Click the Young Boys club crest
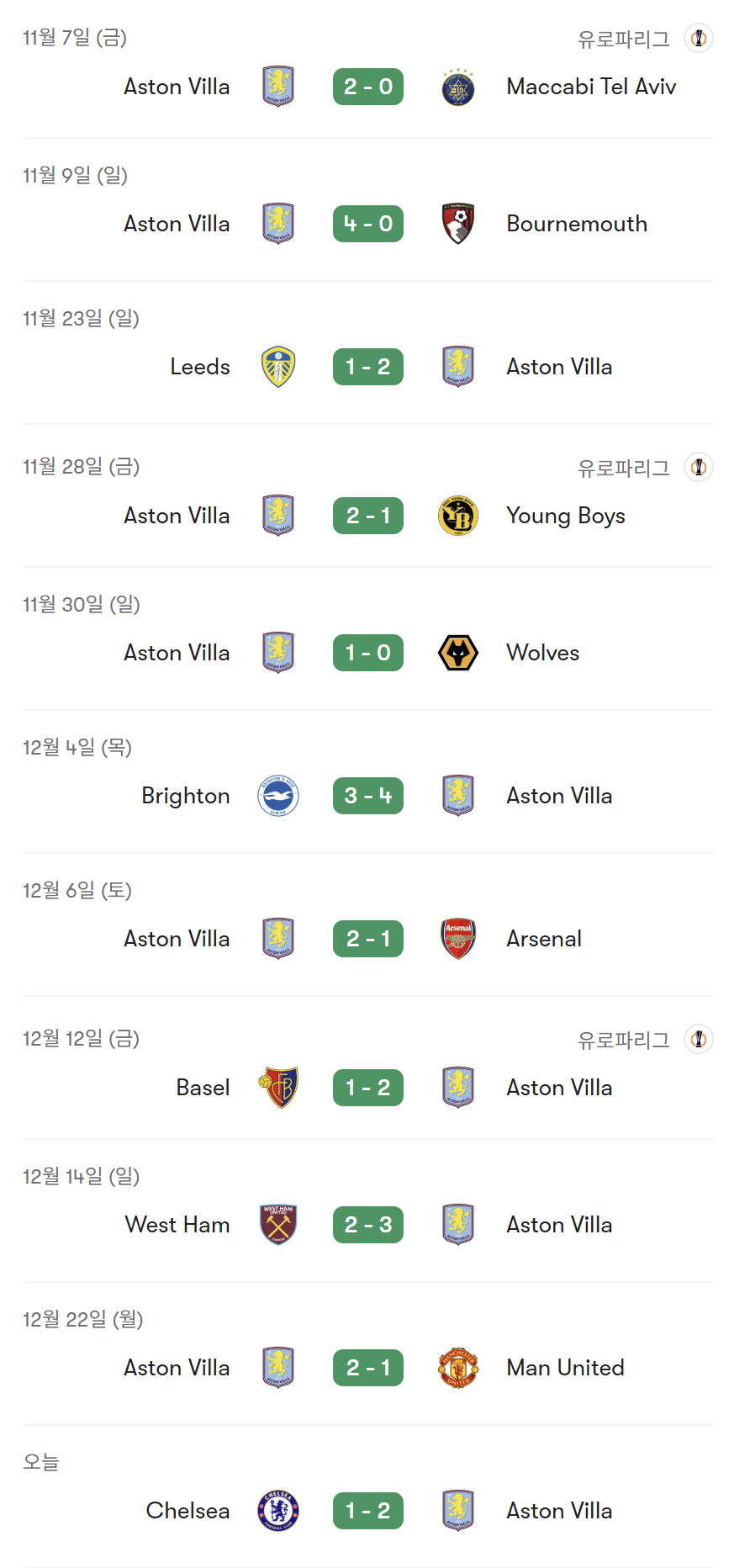 [457, 516]
